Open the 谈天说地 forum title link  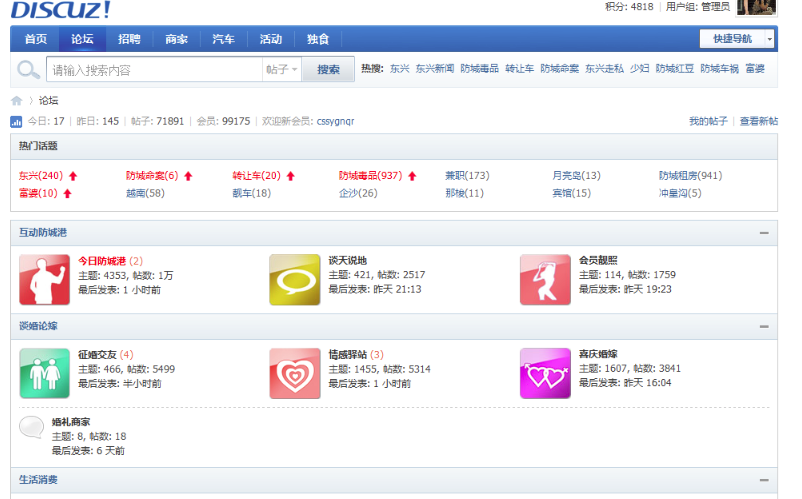(x=348, y=261)
